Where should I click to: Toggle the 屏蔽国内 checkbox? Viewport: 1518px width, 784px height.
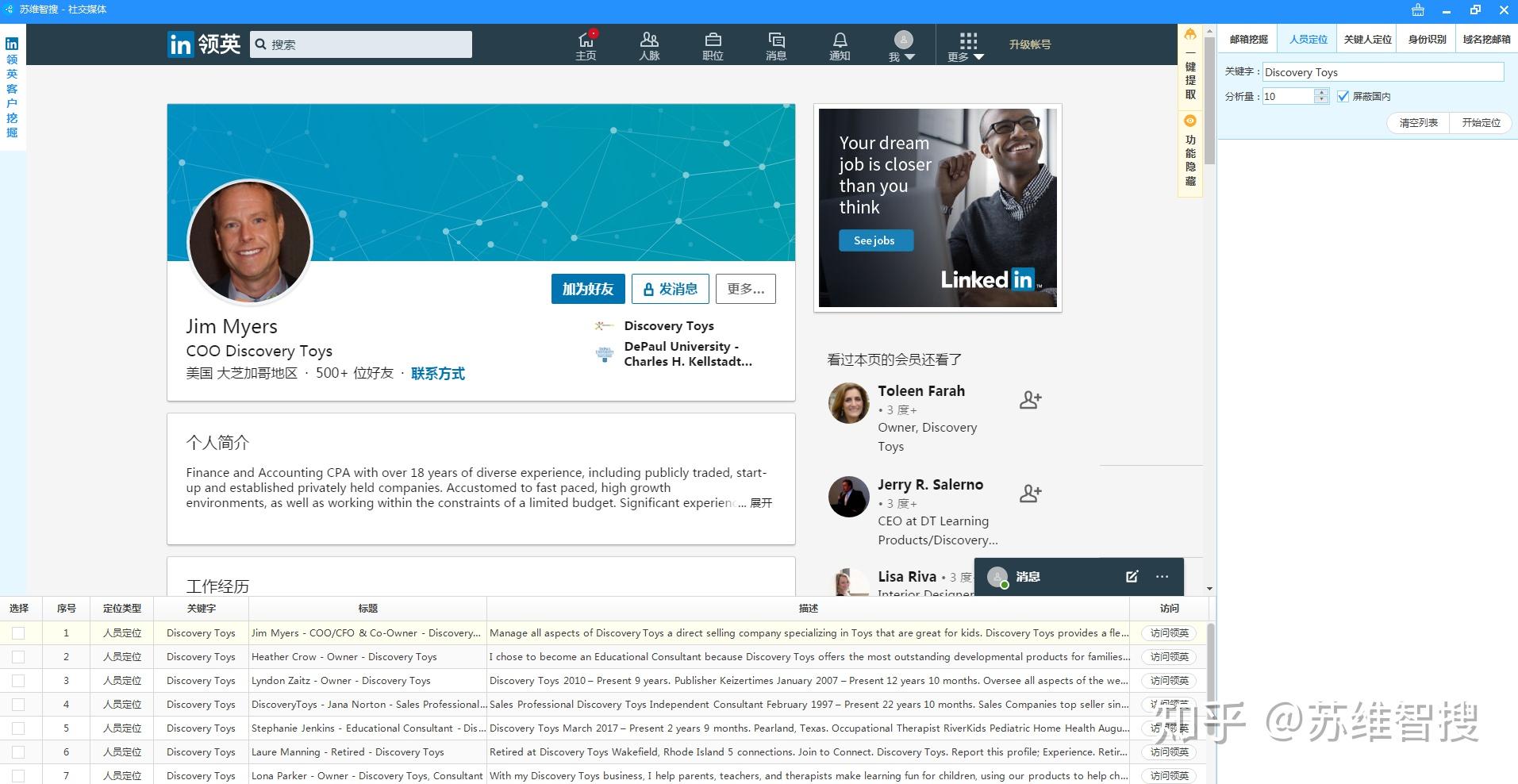click(x=1343, y=96)
